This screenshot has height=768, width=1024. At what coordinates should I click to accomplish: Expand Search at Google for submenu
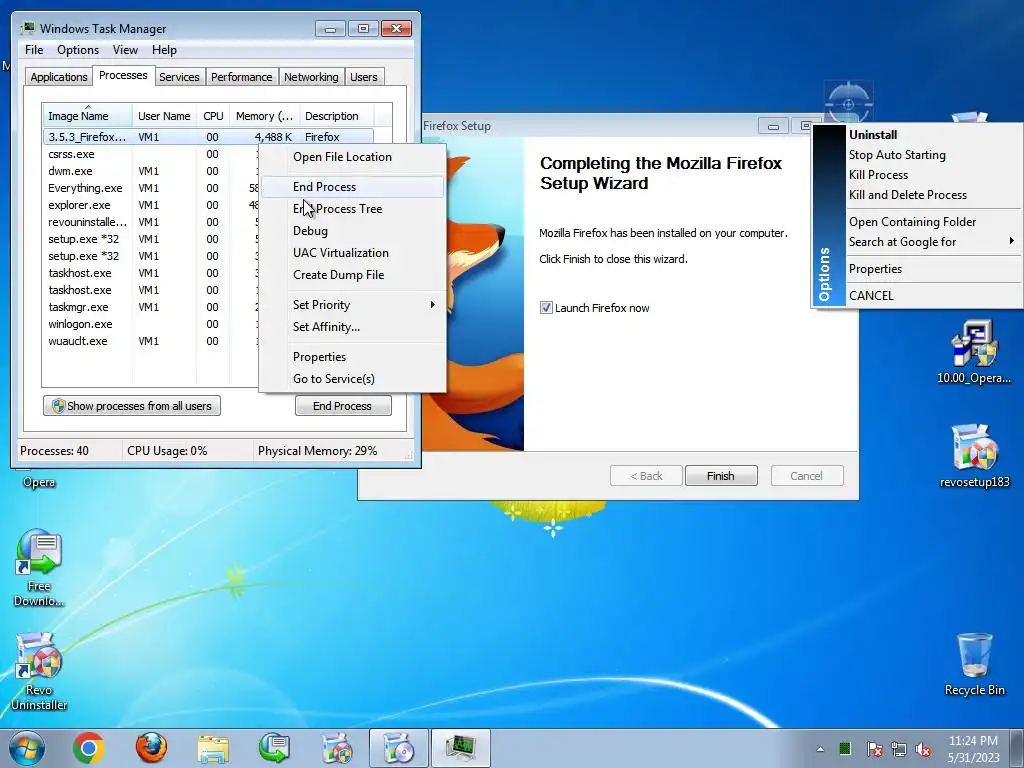(933, 242)
